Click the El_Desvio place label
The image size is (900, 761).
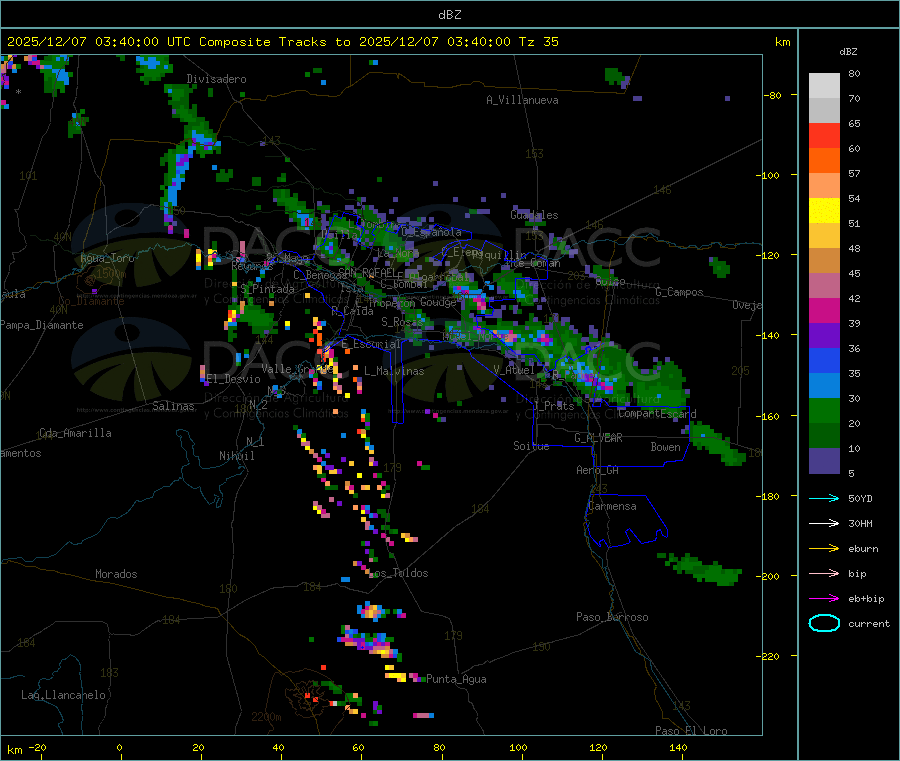[234, 379]
